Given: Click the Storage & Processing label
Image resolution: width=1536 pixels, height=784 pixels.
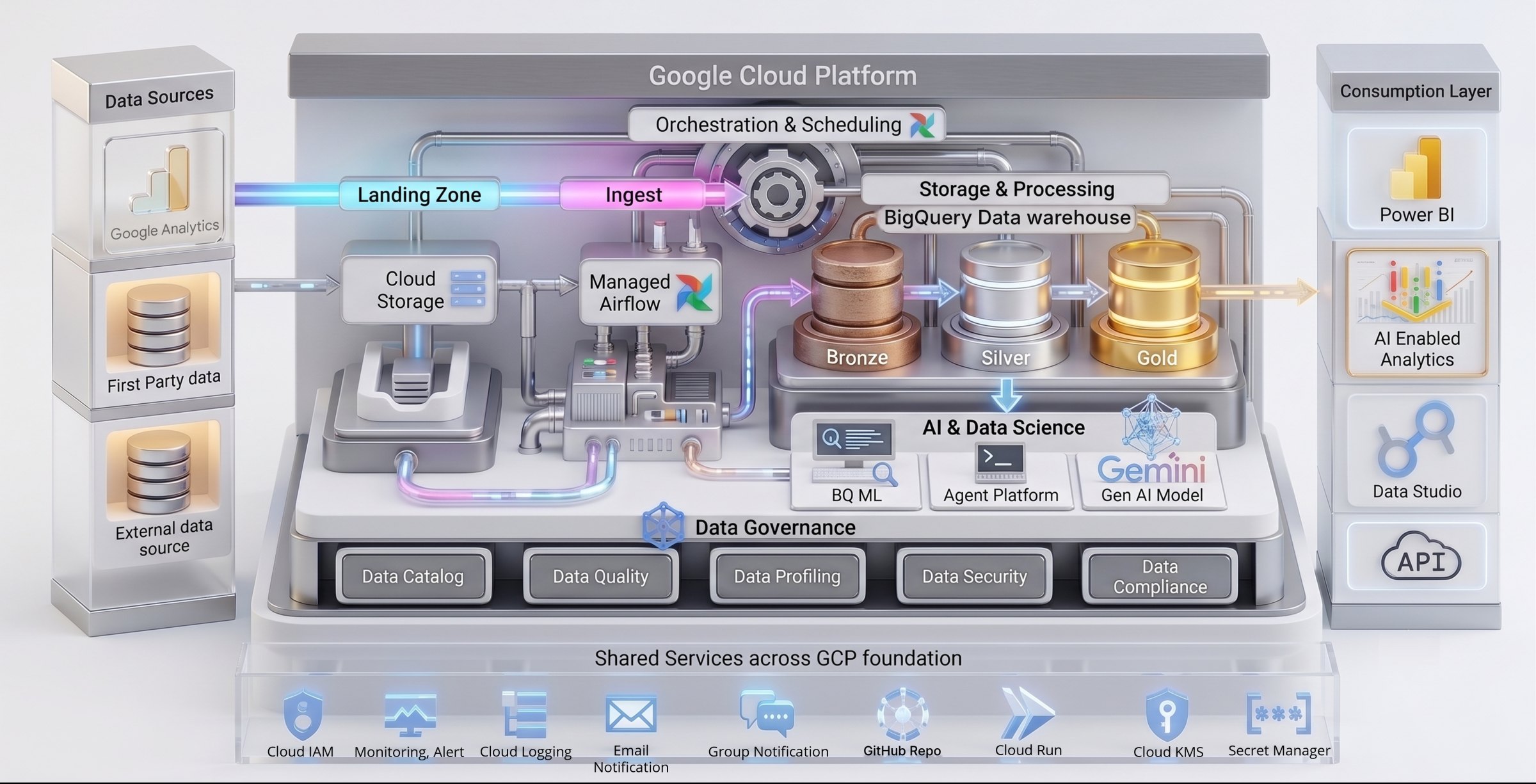Looking at the screenshot, I should [x=1016, y=189].
